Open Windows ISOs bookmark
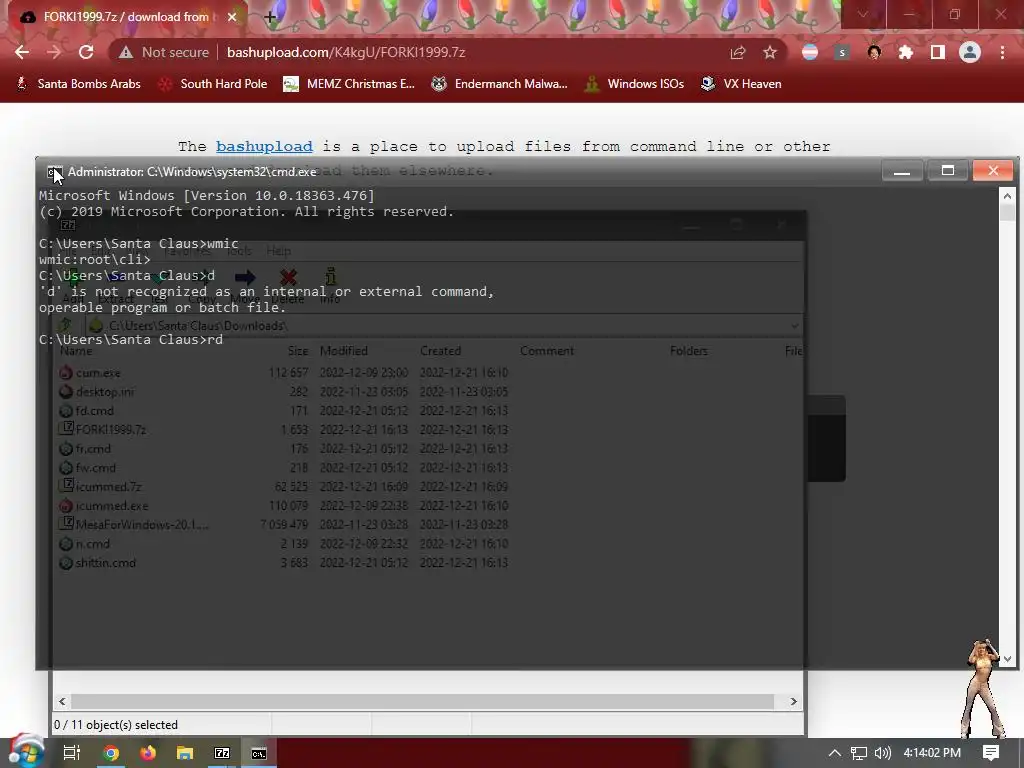 pos(634,84)
